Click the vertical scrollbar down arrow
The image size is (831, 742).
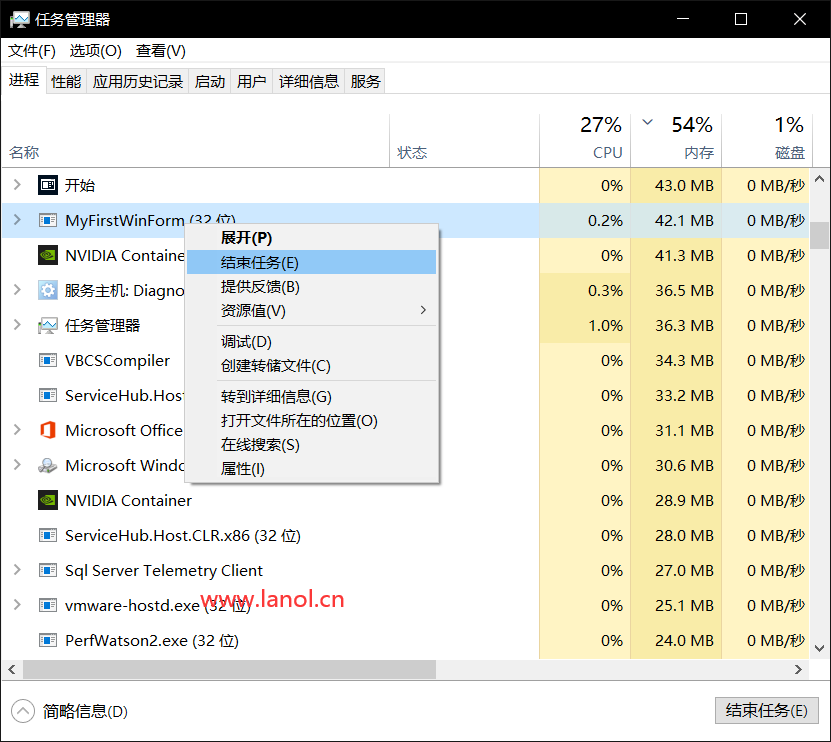click(819, 648)
